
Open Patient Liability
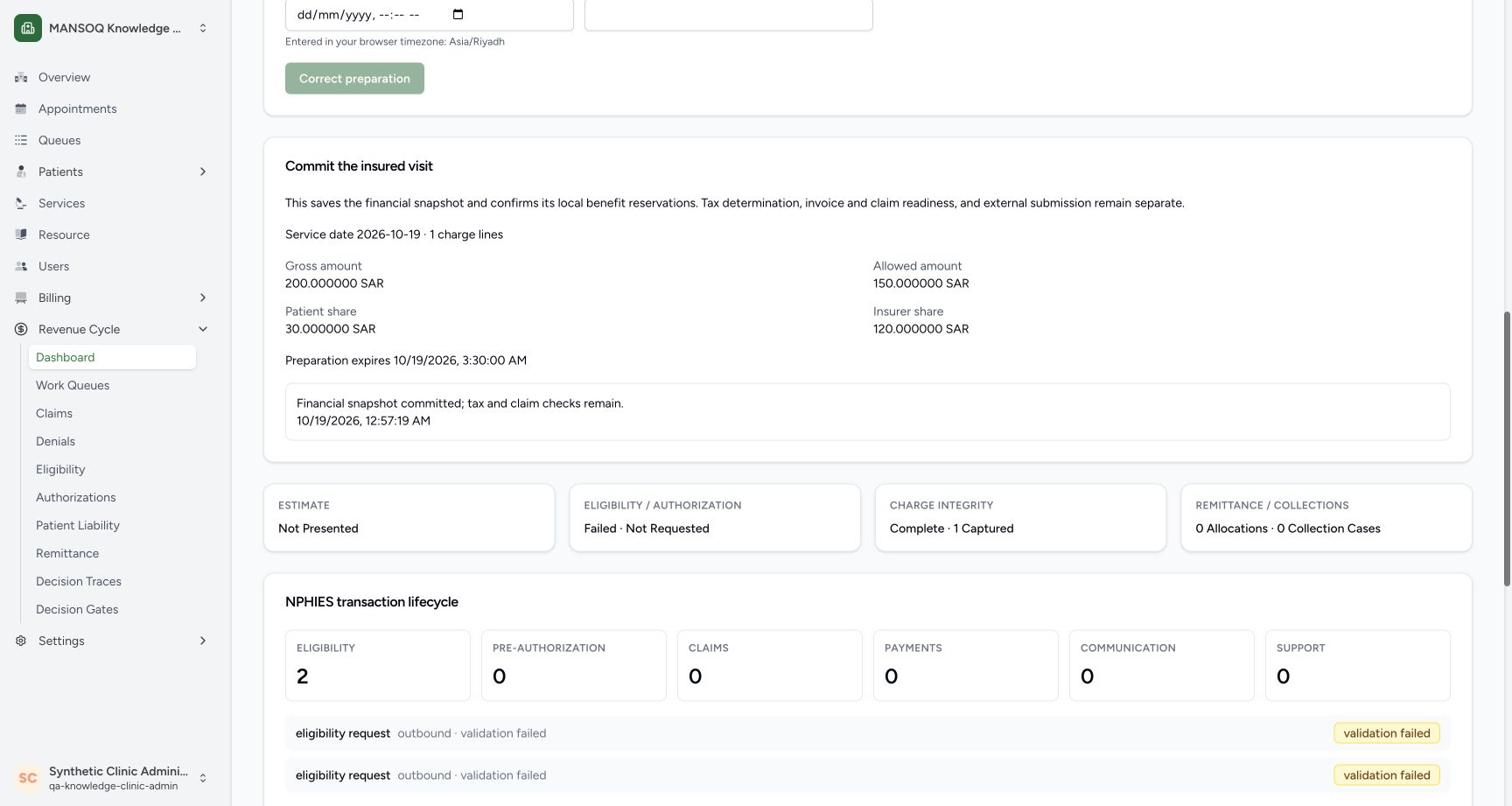(x=112, y=525)
